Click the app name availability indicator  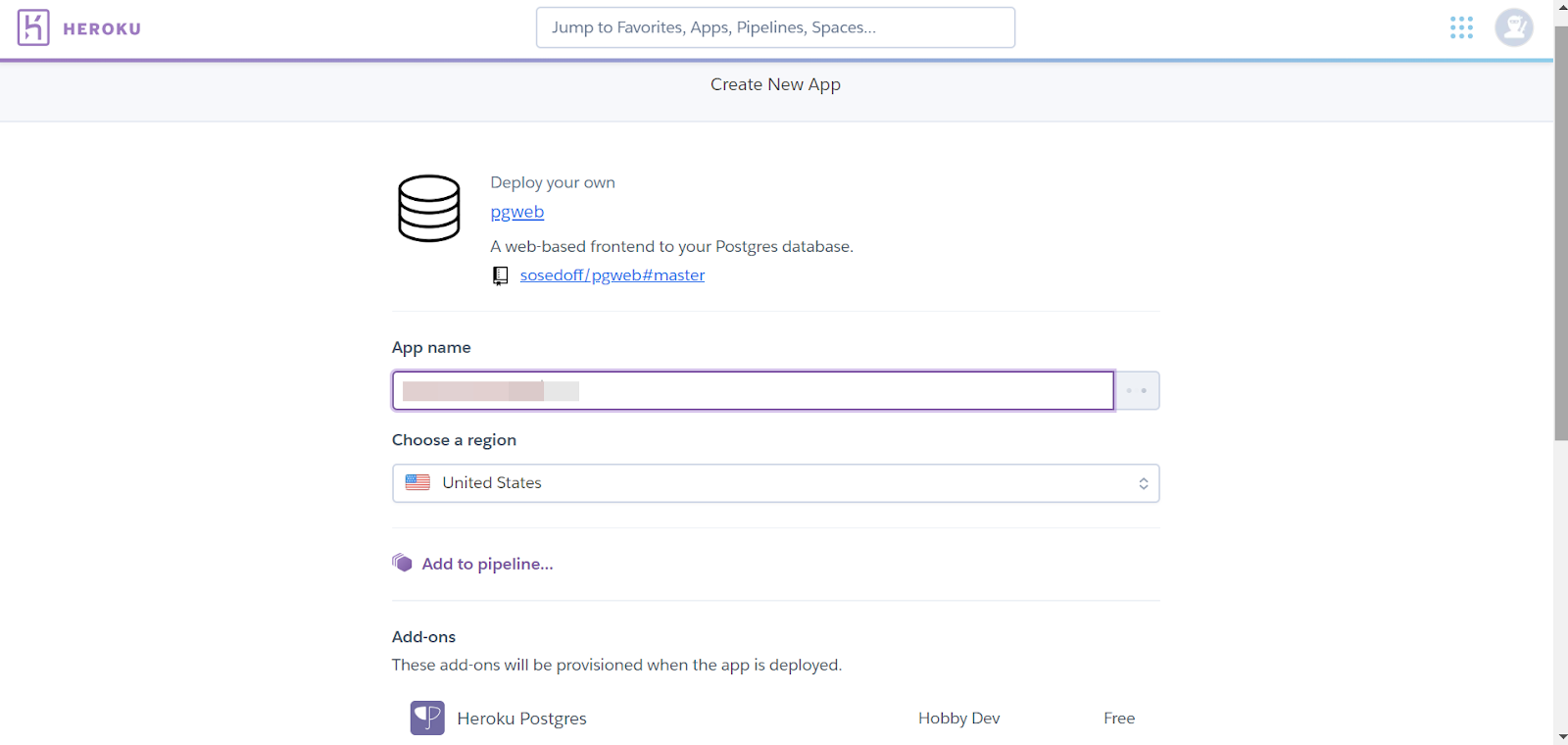pos(1137,390)
